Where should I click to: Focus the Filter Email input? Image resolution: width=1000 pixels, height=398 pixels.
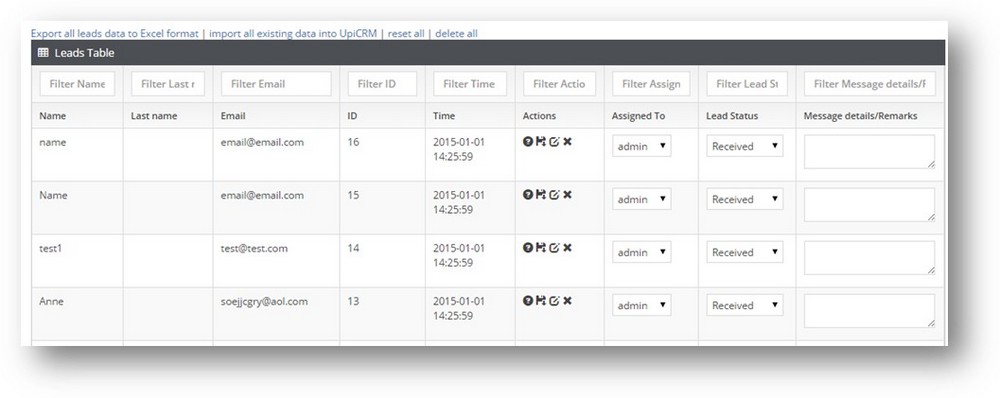pos(276,84)
